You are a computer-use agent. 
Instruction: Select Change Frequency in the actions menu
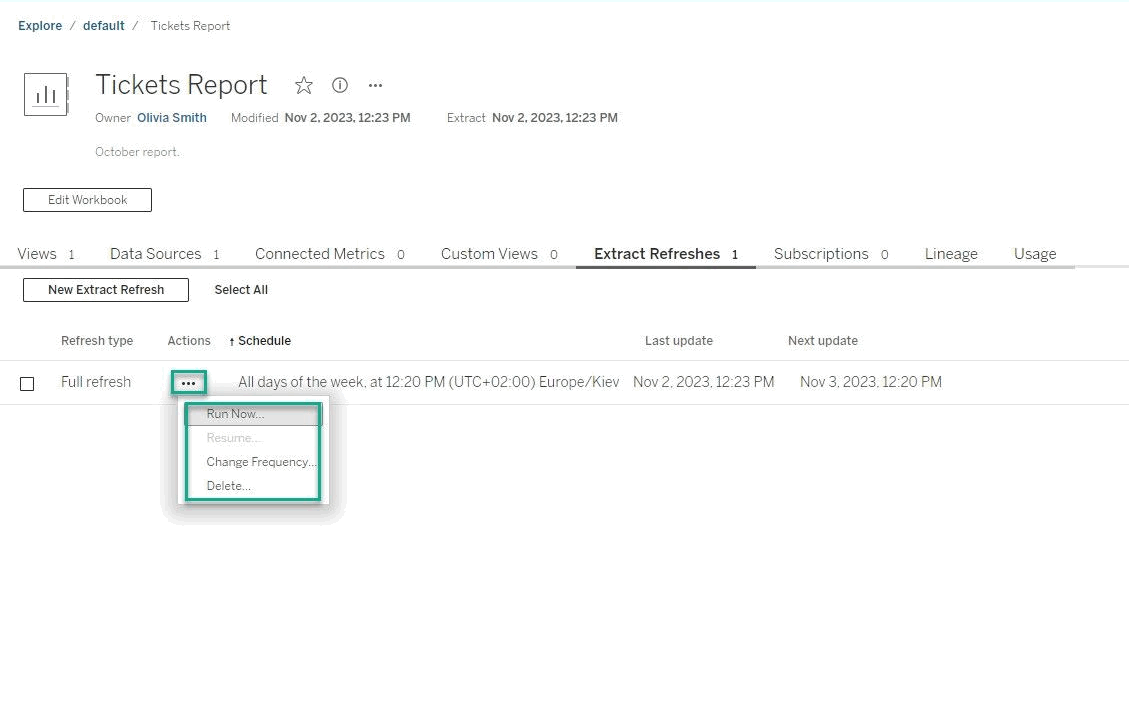click(x=261, y=462)
